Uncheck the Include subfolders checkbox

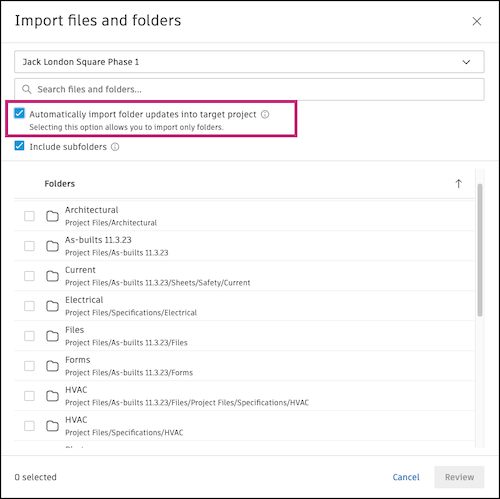[19, 146]
